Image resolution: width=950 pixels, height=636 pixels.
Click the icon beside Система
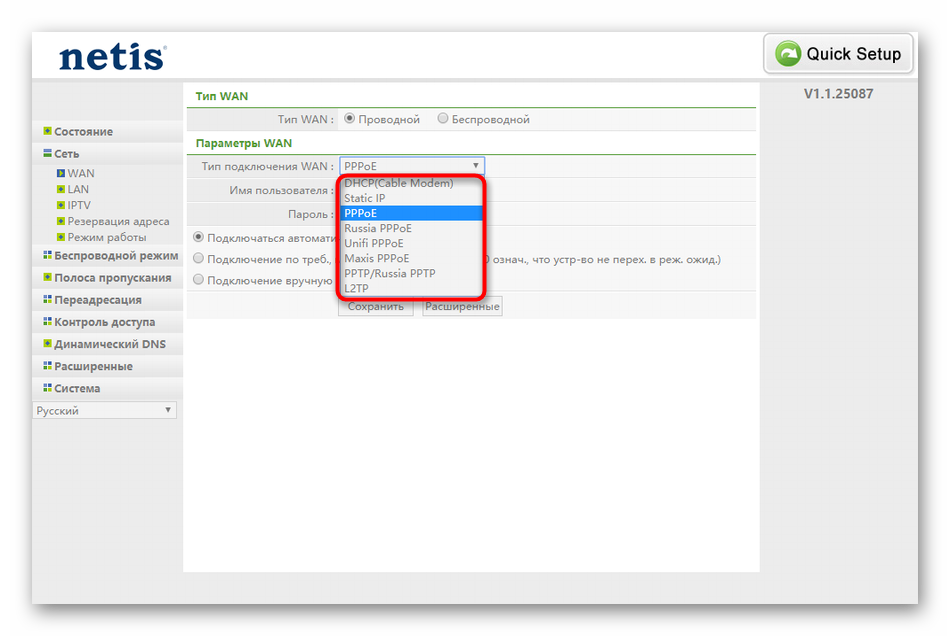pyautogui.click(x=47, y=388)
